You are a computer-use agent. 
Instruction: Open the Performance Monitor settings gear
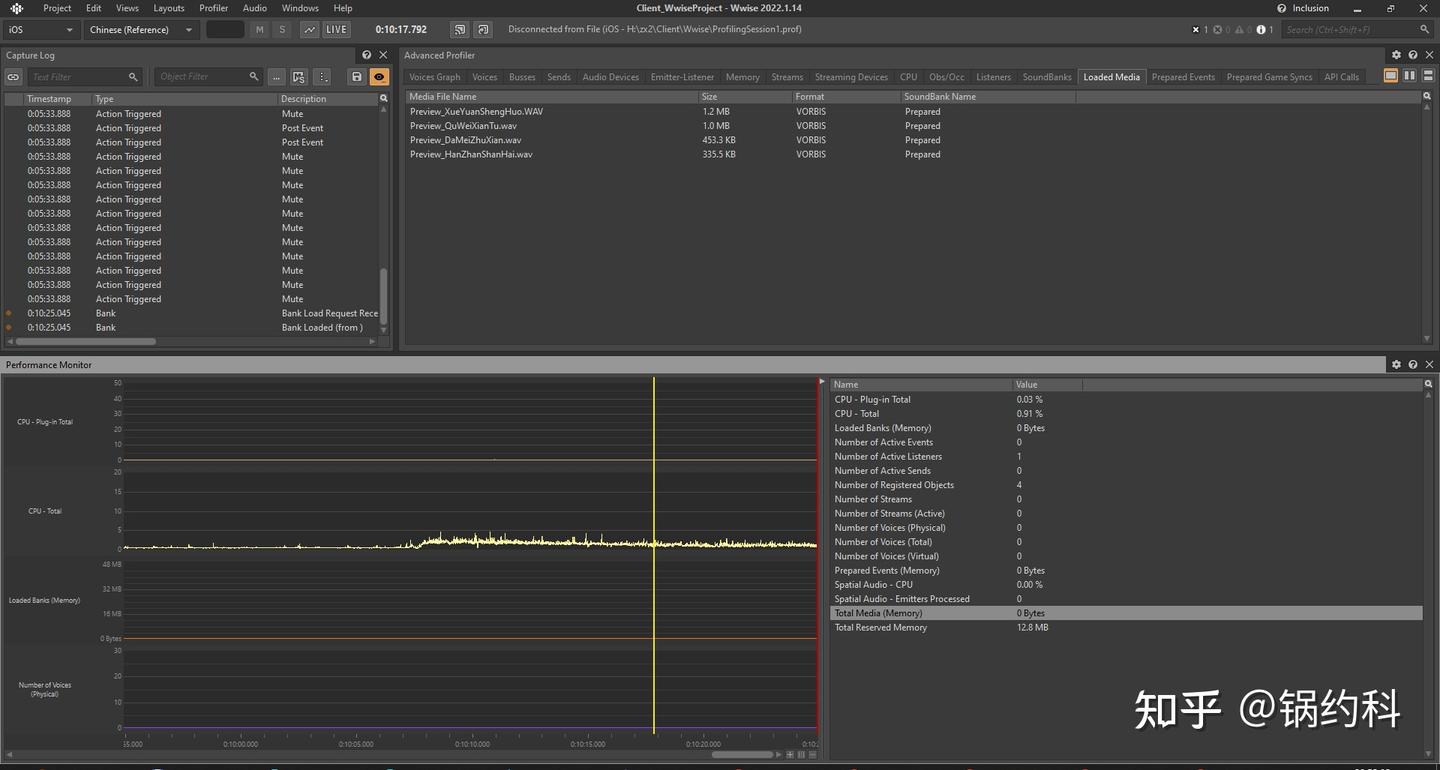tap(1396, 364)
